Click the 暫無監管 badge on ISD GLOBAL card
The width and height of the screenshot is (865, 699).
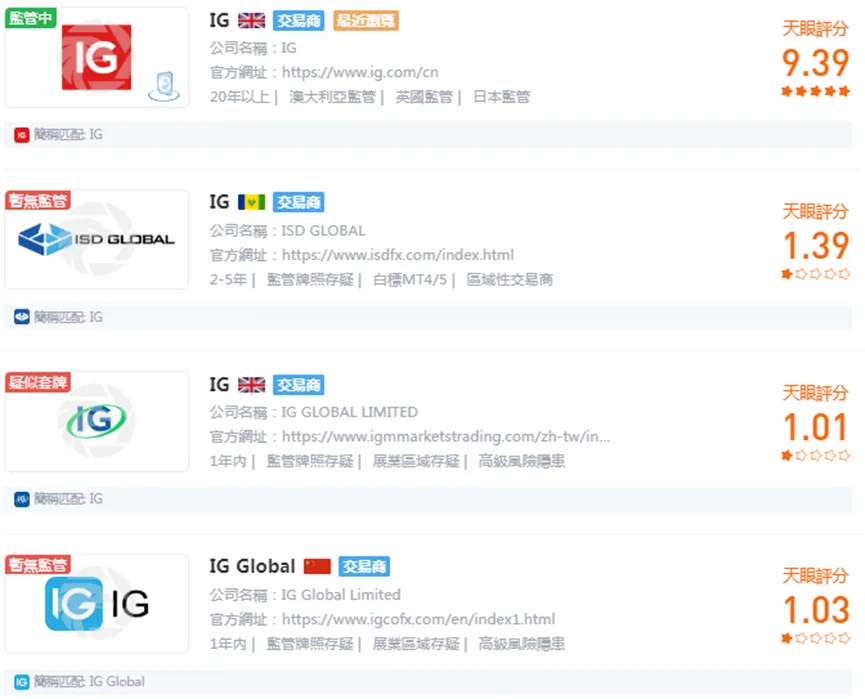pos(38,200)
